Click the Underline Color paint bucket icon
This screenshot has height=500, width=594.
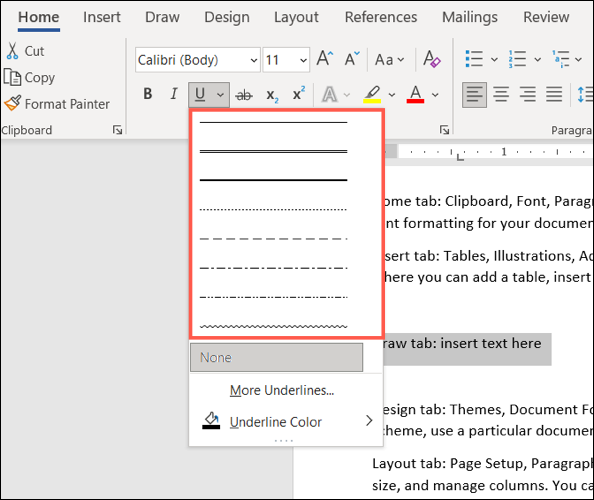211,421
